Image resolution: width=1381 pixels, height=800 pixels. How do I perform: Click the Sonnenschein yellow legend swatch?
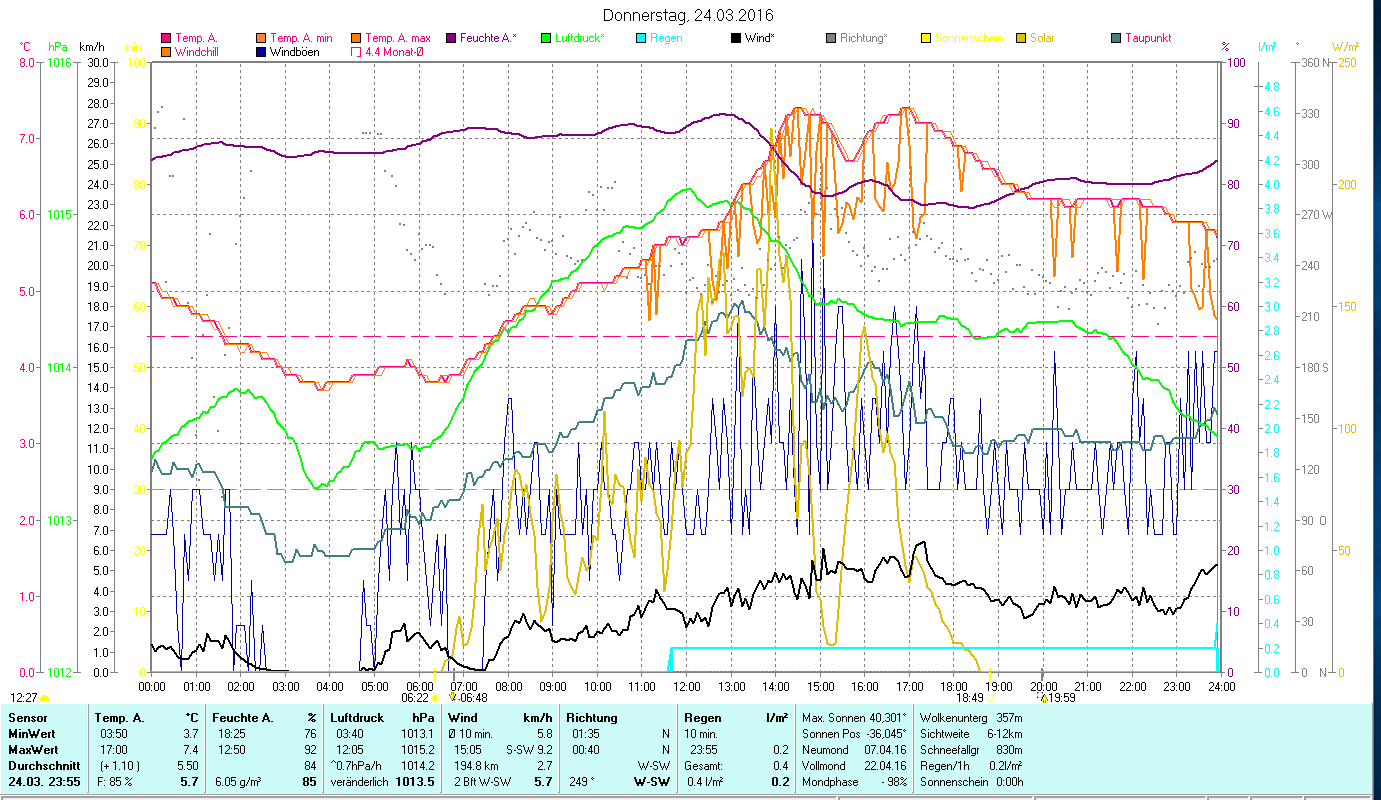[x=926, y=38]
